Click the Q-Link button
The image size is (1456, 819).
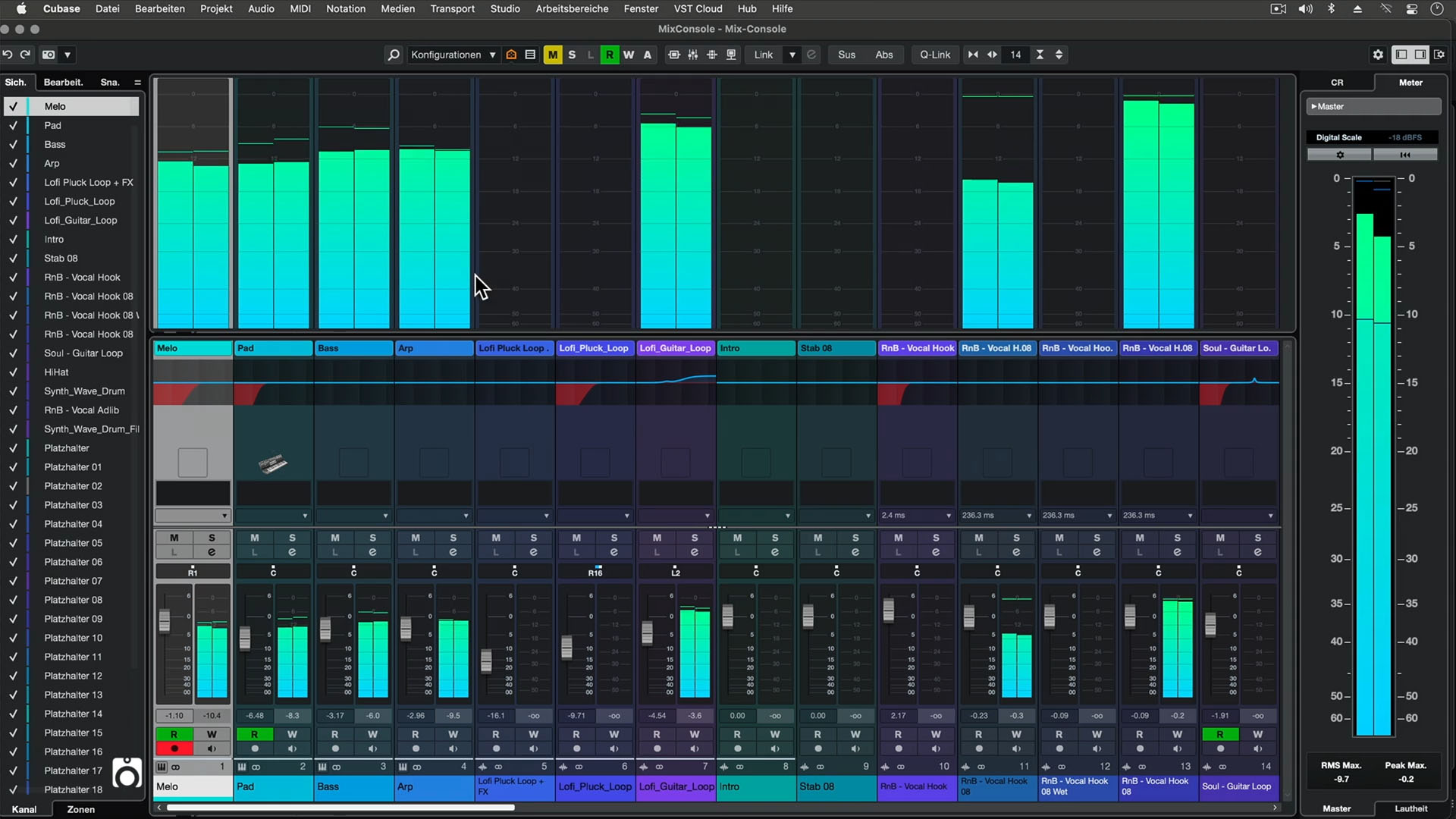click(934, 54)
